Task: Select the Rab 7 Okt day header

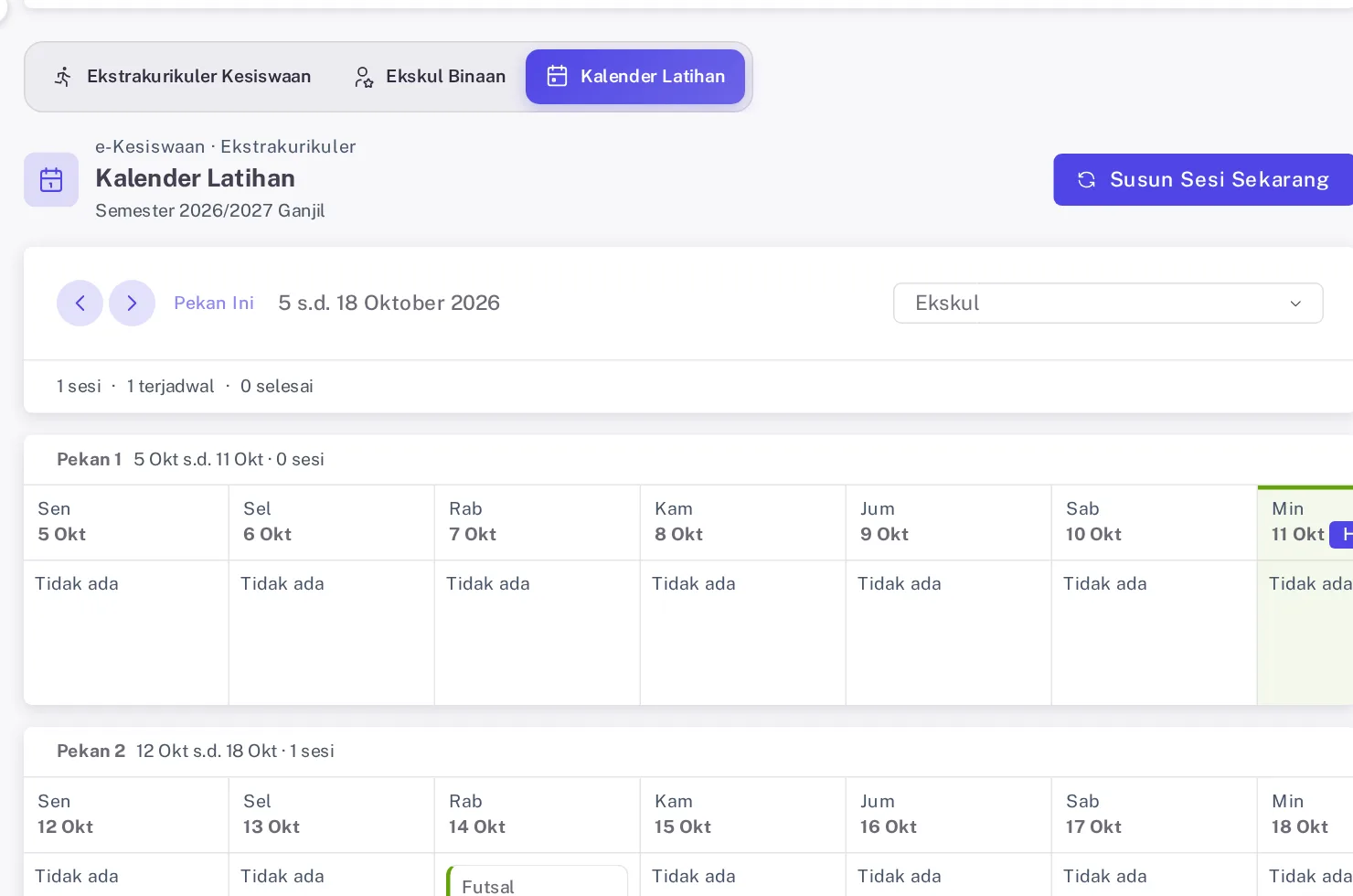Action: (538, 522)
